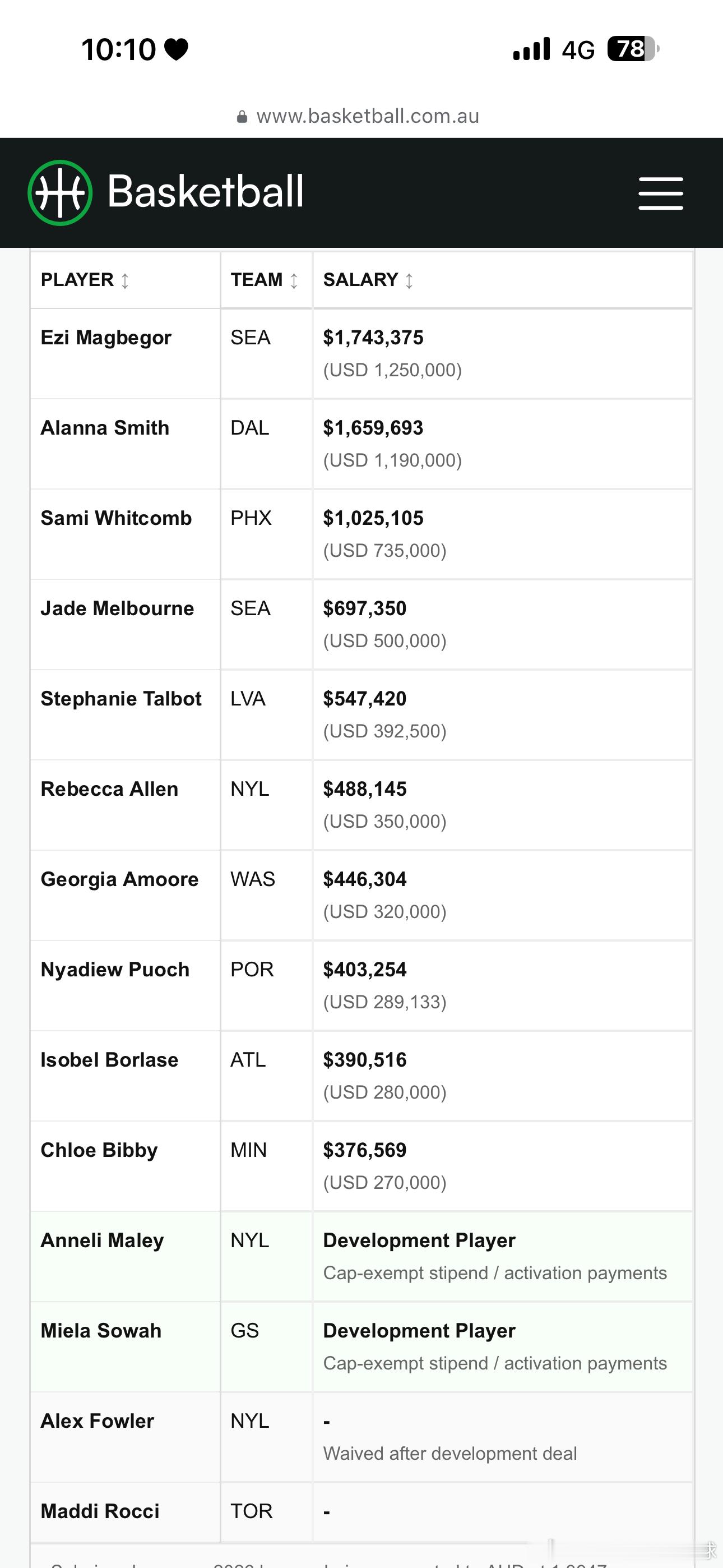Select Jade Melbourne's $697,350 salary cell
The image size is (723, 1568).
pos(503,625)
